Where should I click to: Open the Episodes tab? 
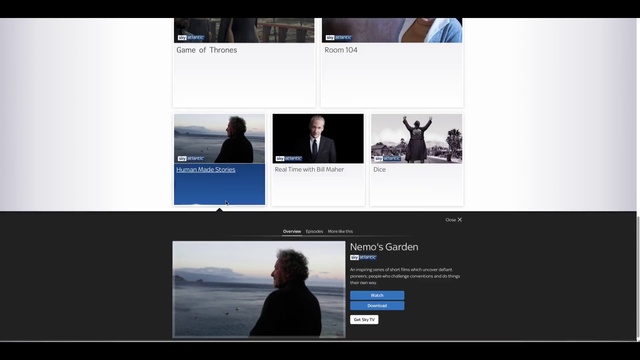point(314,231)
